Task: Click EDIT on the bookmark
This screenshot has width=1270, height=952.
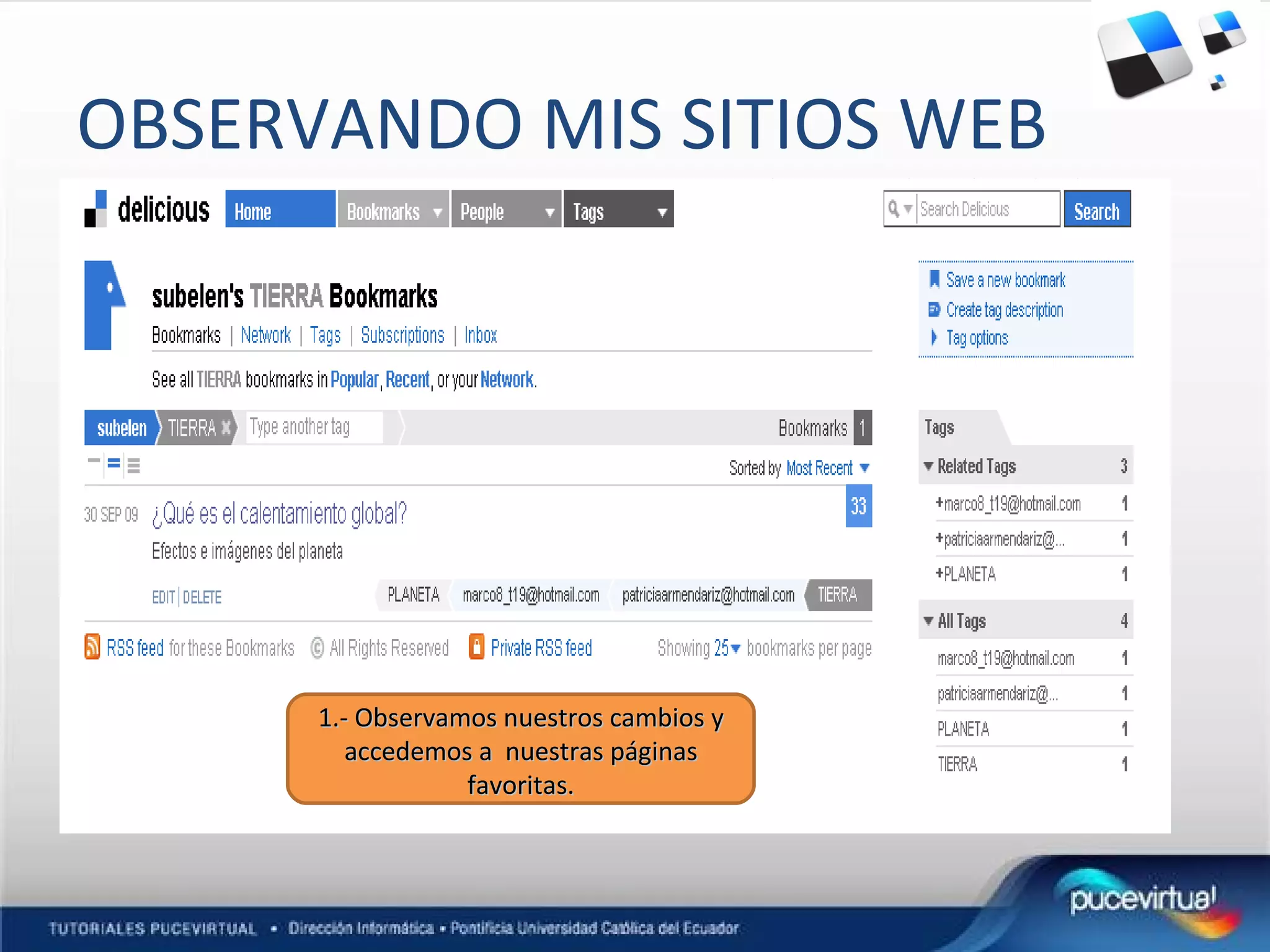Action: [x=164, y=597]
